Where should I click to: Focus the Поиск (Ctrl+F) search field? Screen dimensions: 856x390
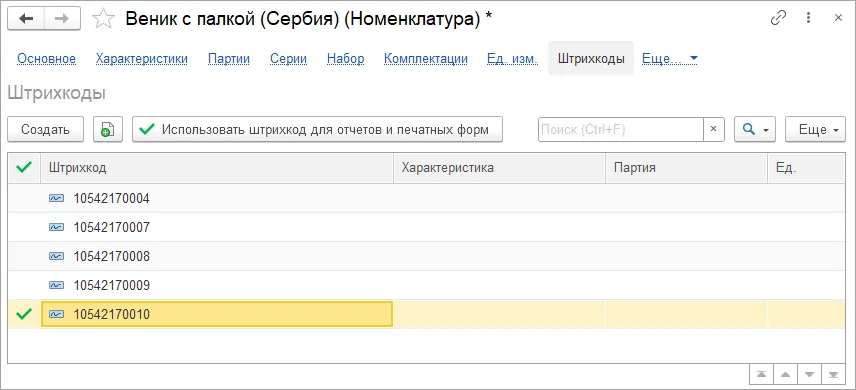point(621,129)
